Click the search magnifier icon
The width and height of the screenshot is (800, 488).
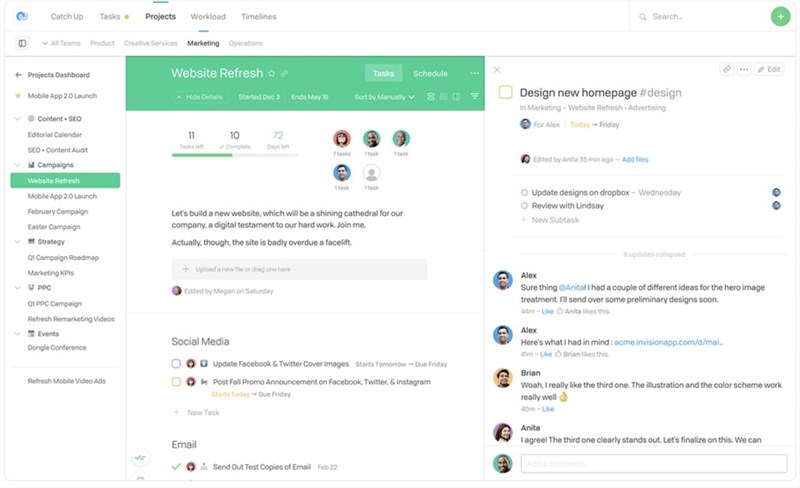[x=642, y=17]
